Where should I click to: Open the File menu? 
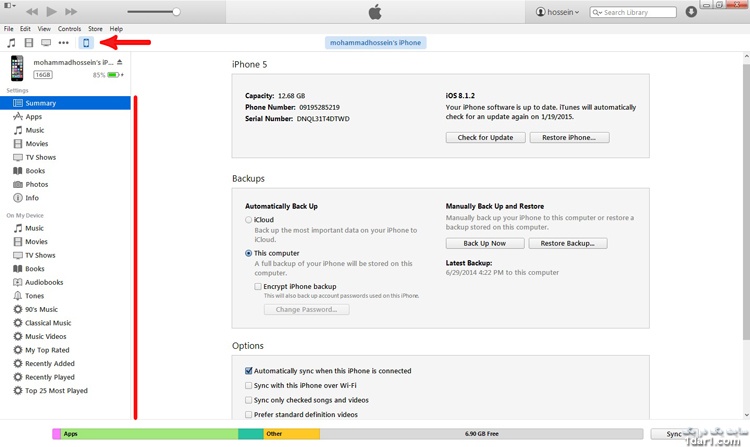click(x=9, y=29)
